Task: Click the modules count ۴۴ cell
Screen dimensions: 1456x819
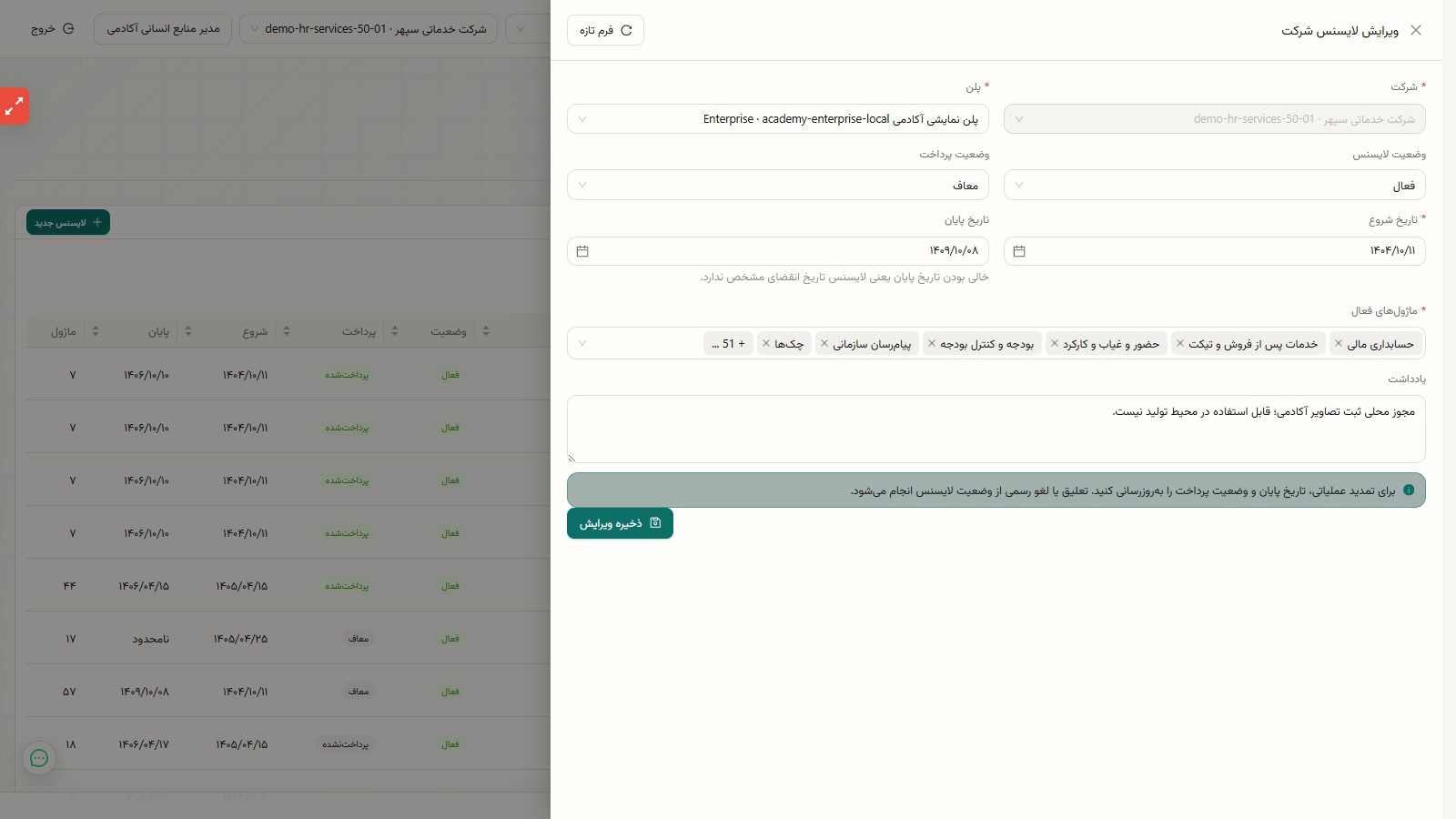Action: (x=69, y=586)
